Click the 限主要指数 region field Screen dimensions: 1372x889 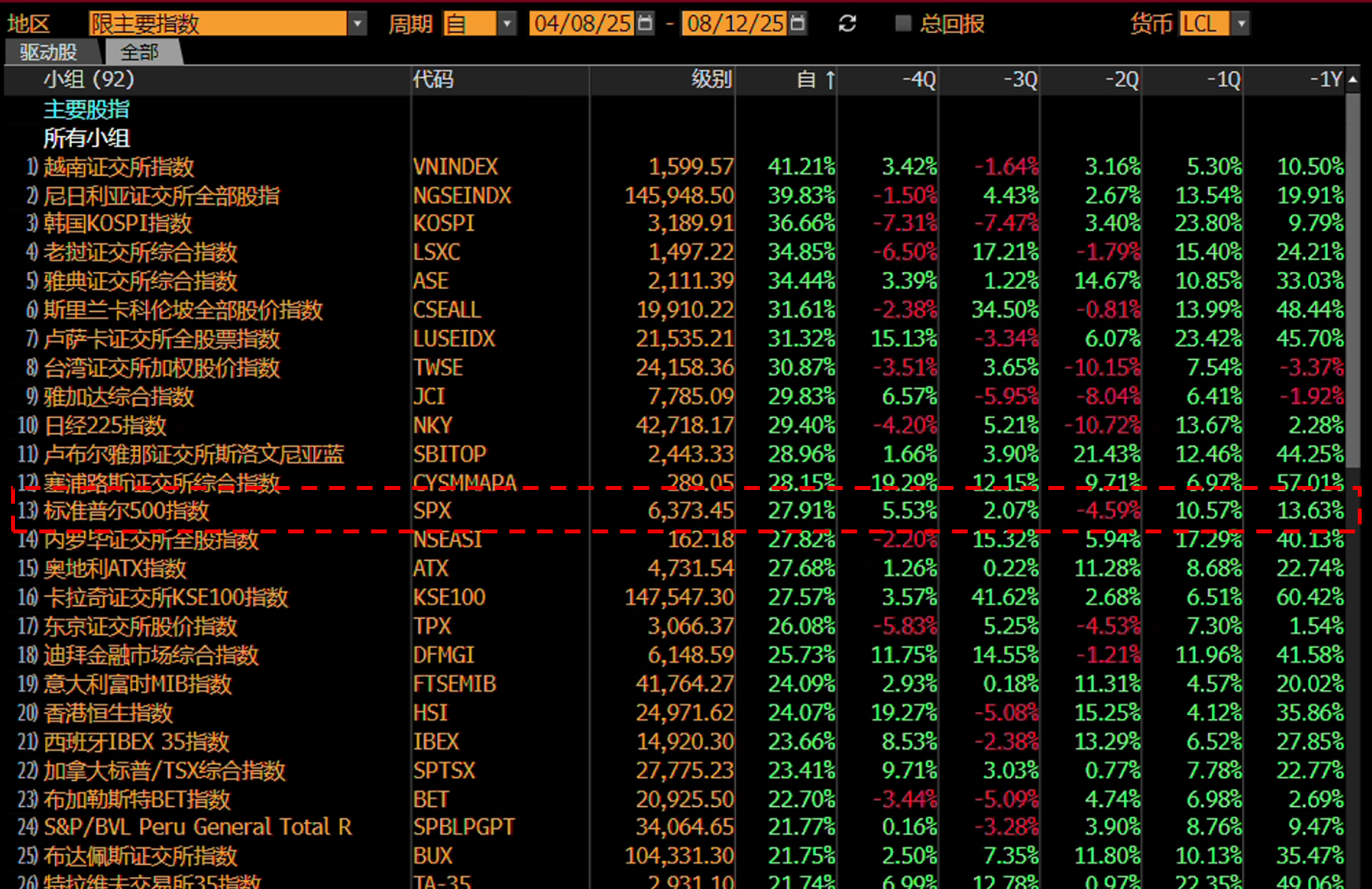218,24
